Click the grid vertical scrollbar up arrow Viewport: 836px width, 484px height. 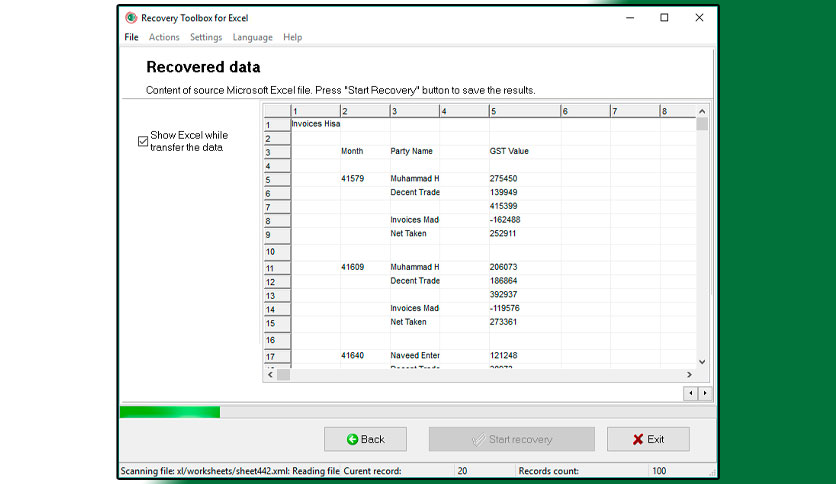(702, 111)
